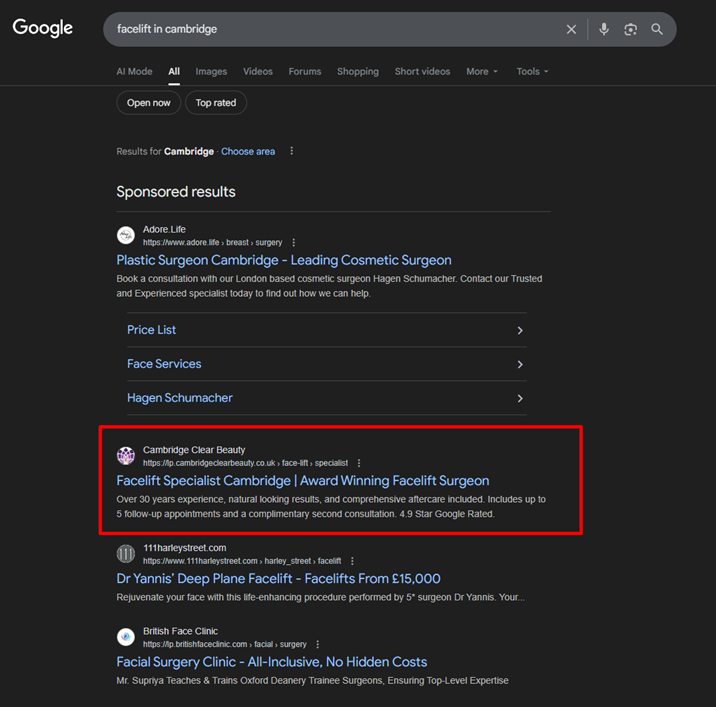This screenshot has width=716, height=707.
Task: Open three-dot menu for Adore.Life ad
Action: [x=294, y=243]
